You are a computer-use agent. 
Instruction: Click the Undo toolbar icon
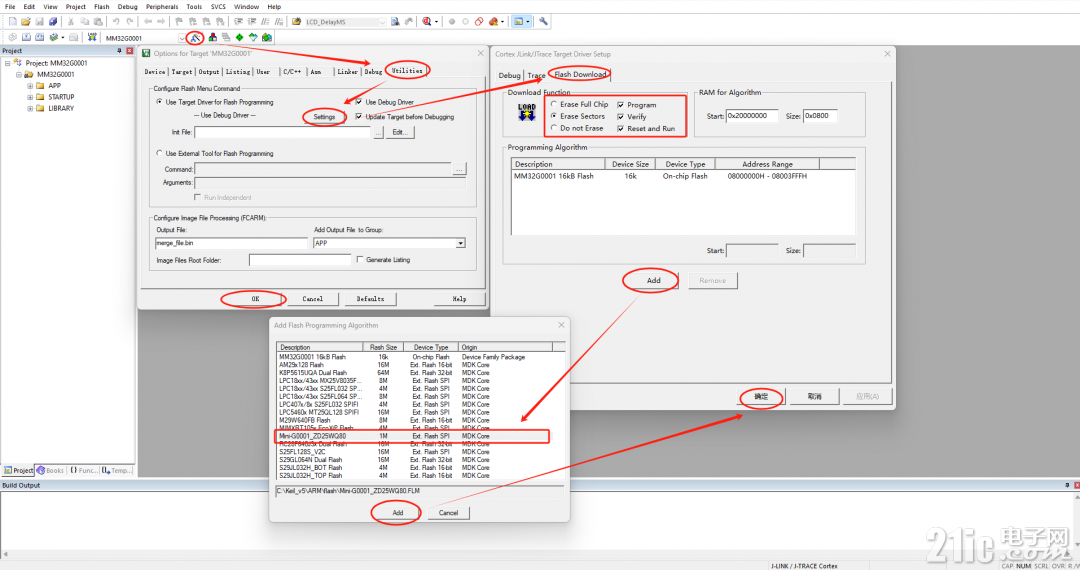[x=116, y=21]
